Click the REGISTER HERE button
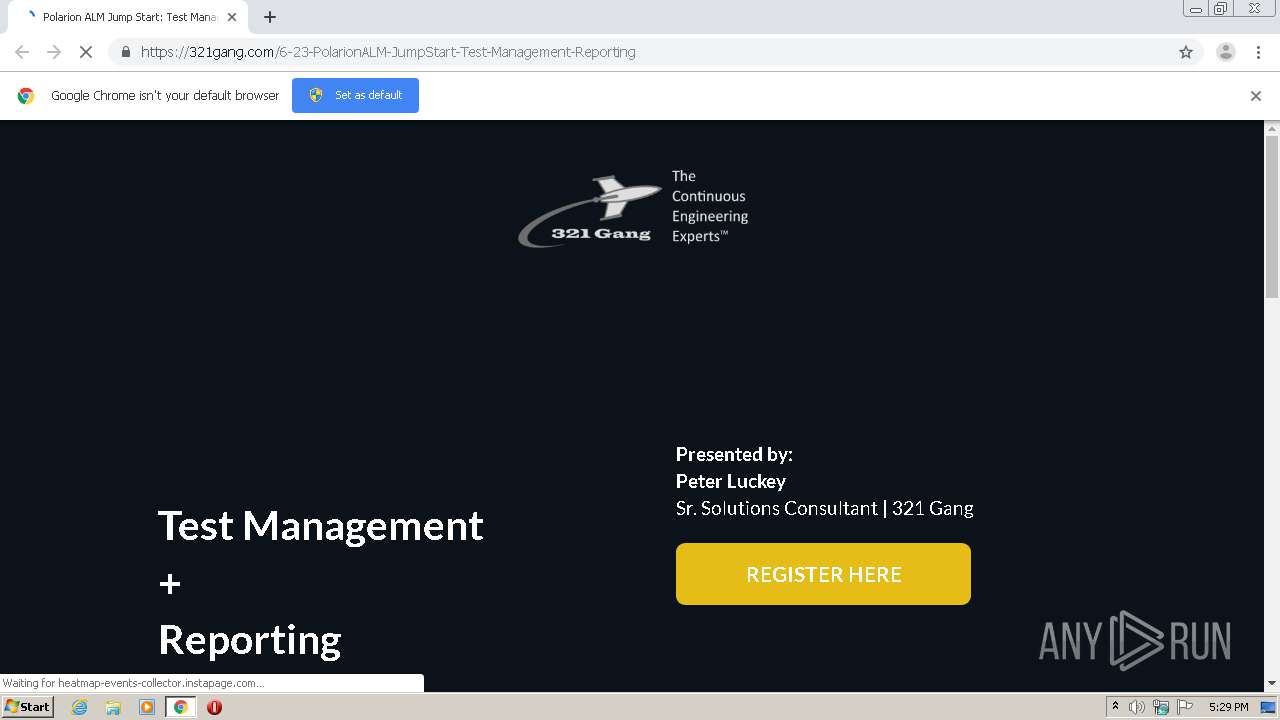1280x720 pixels. point(823,574)
